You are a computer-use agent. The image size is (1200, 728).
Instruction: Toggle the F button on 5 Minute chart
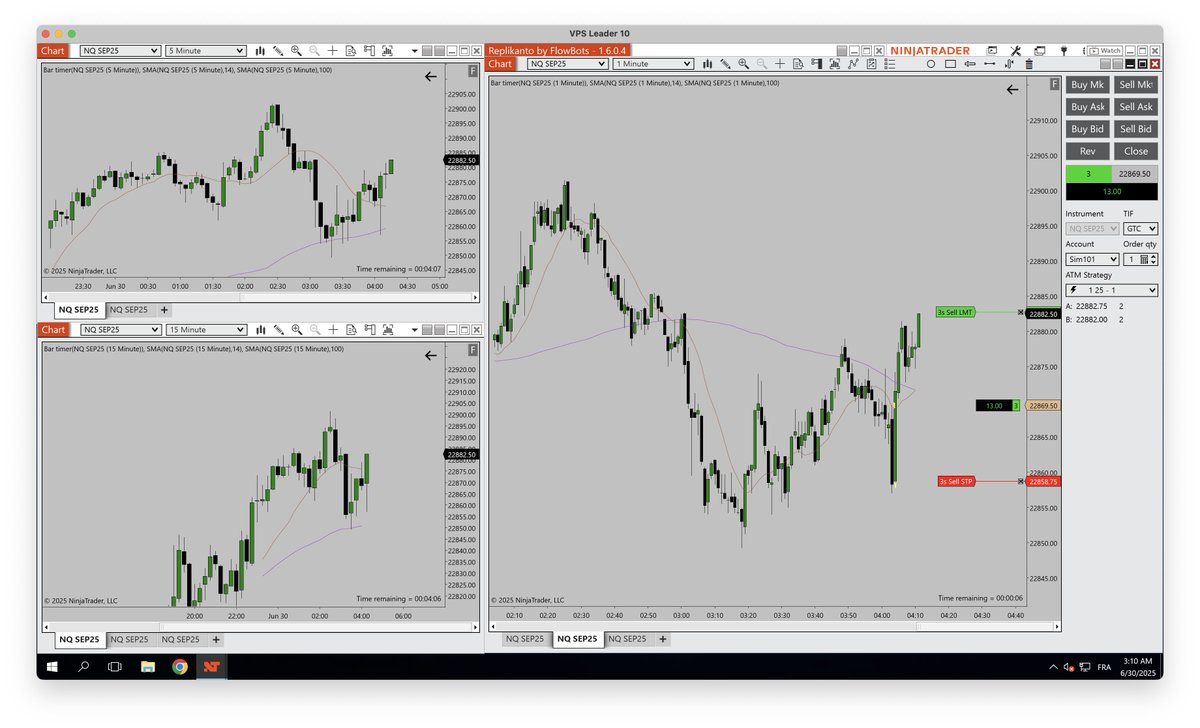click(473, 71)
